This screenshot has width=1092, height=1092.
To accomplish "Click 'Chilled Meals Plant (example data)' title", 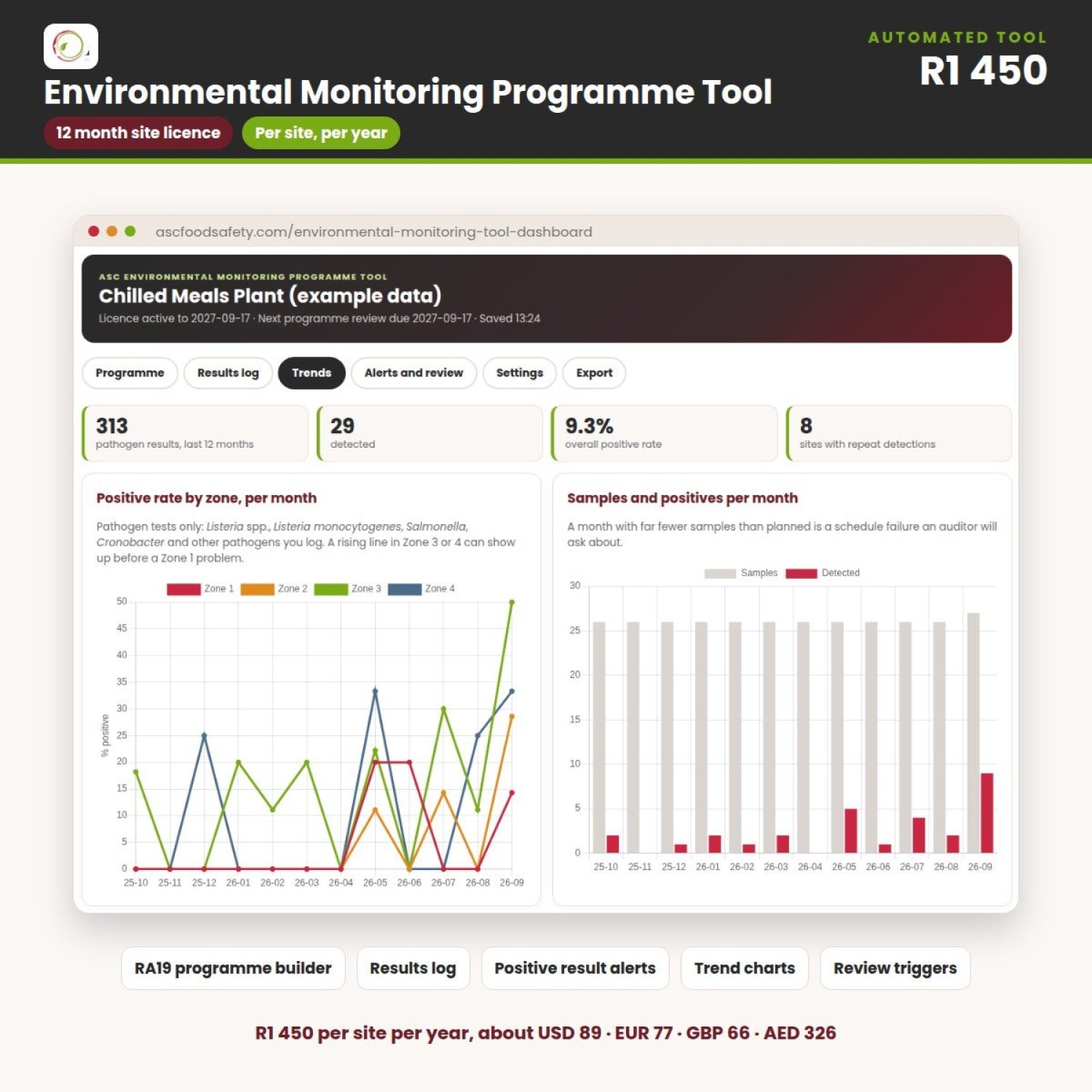I will 270,296.
